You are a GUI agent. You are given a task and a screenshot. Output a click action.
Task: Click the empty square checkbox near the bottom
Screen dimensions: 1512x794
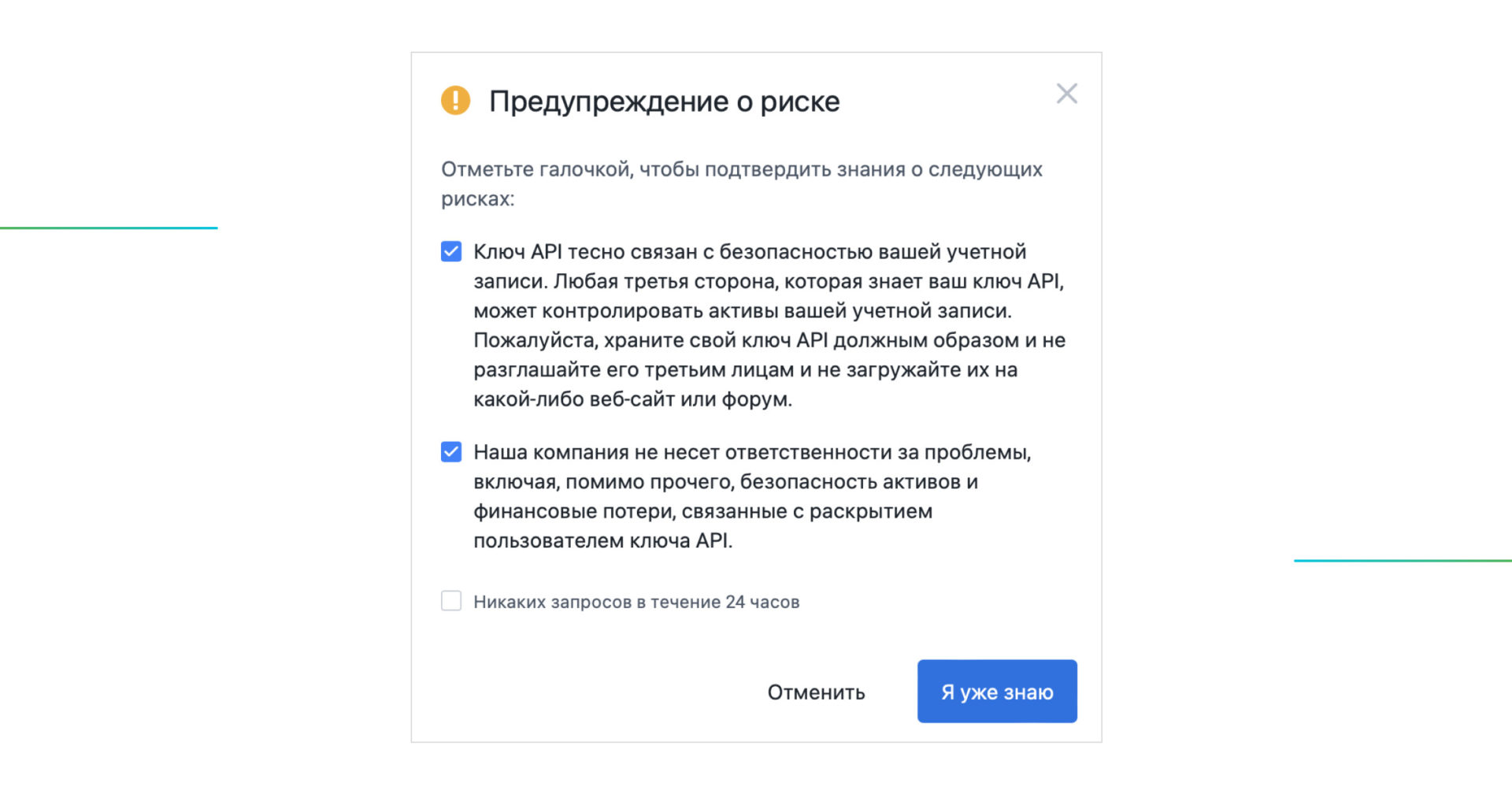click(450, 600)
